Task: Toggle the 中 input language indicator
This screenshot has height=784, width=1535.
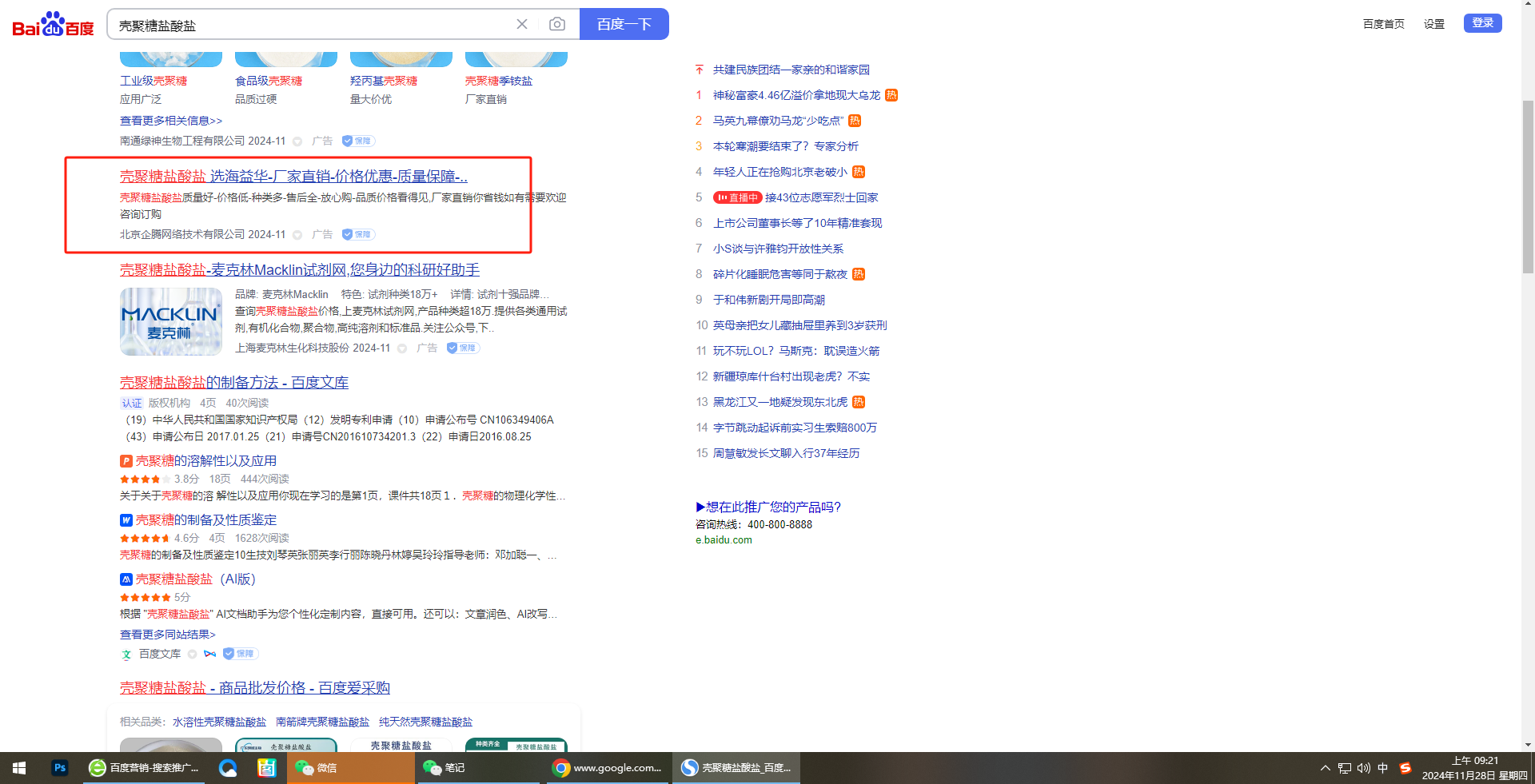Action: [x=1383, y=768]
